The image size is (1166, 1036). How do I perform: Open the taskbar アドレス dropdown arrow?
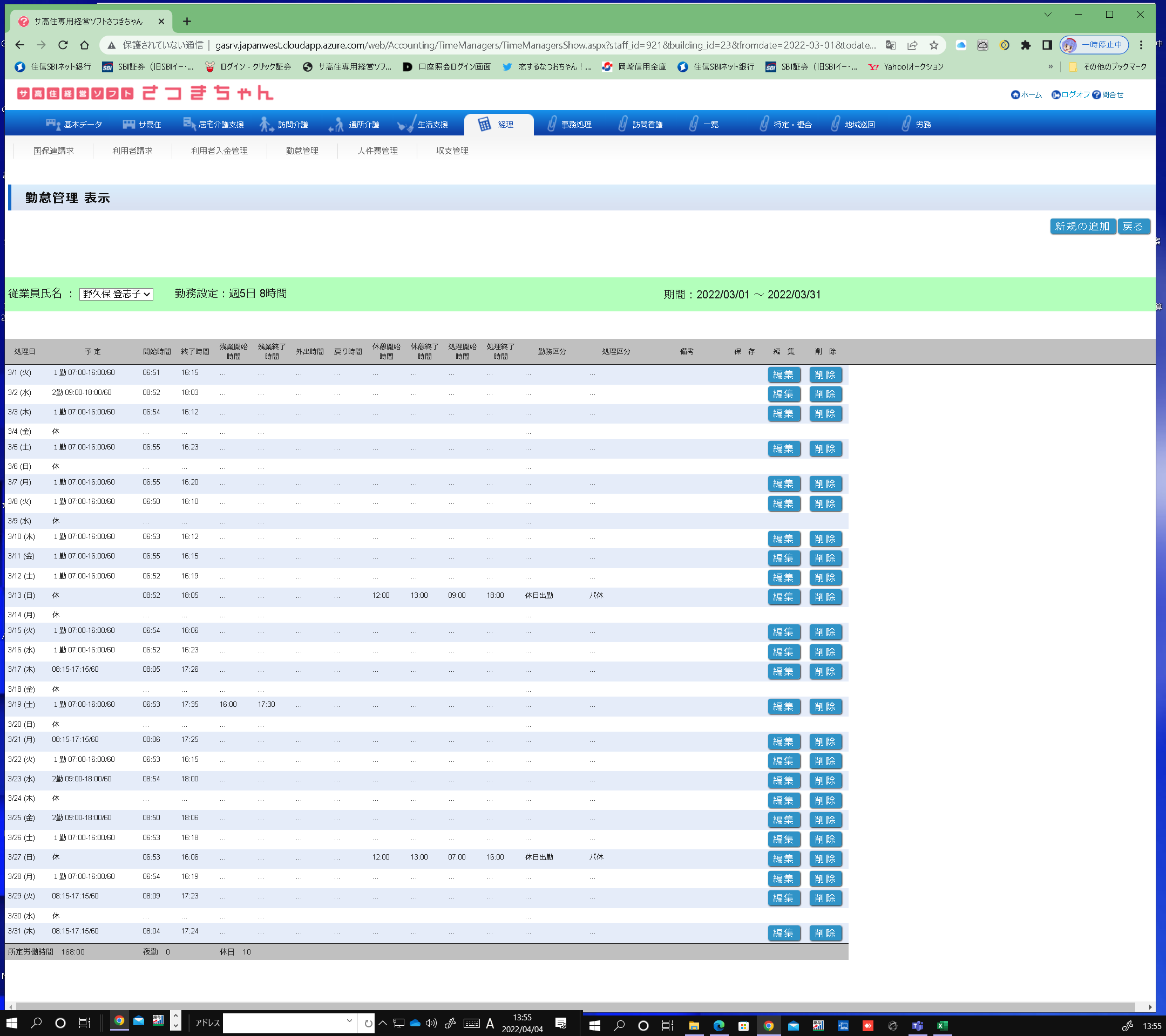click(349, 1021)
